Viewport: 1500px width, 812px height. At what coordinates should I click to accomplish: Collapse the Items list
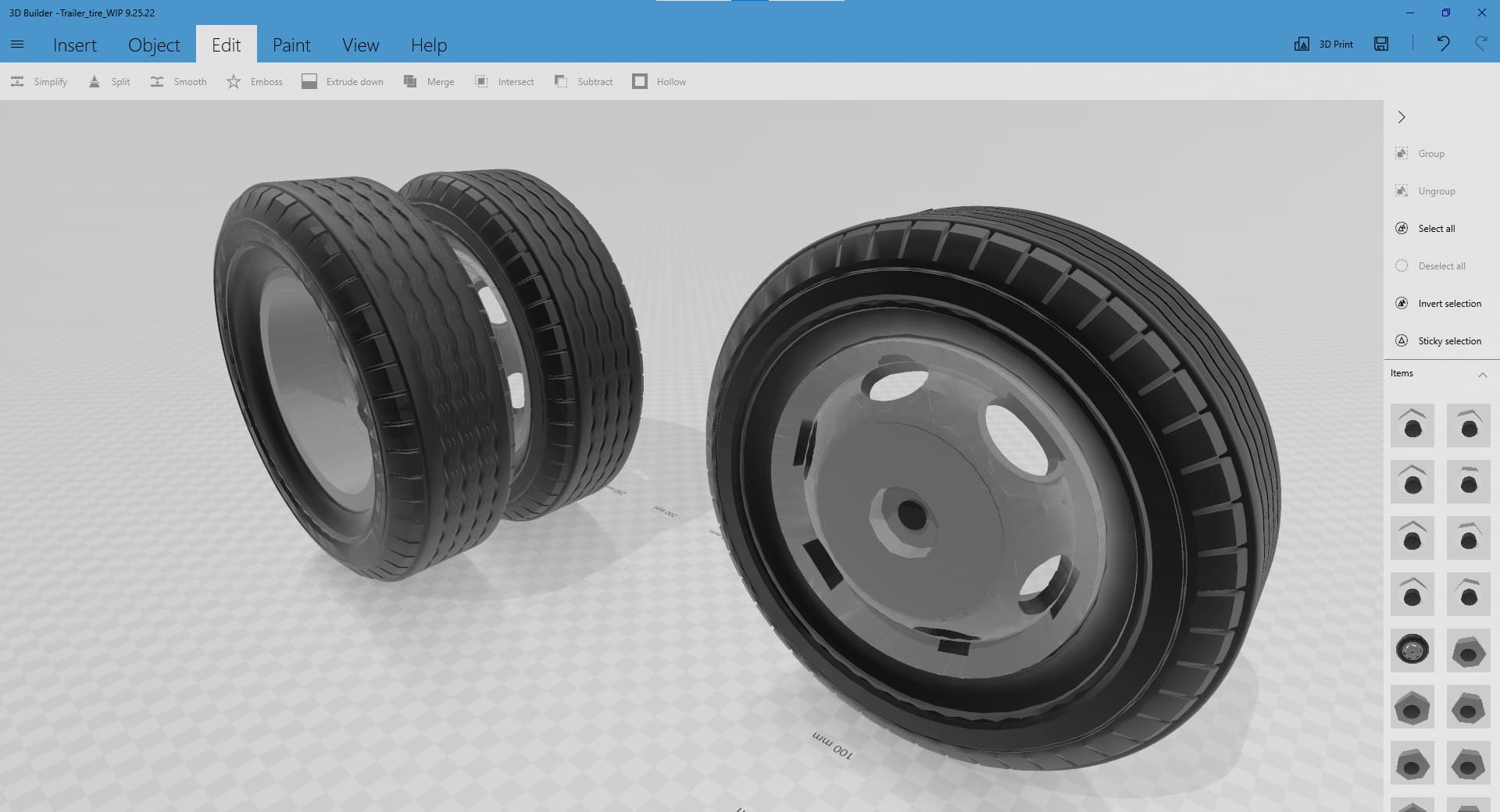click(1482, 375)
